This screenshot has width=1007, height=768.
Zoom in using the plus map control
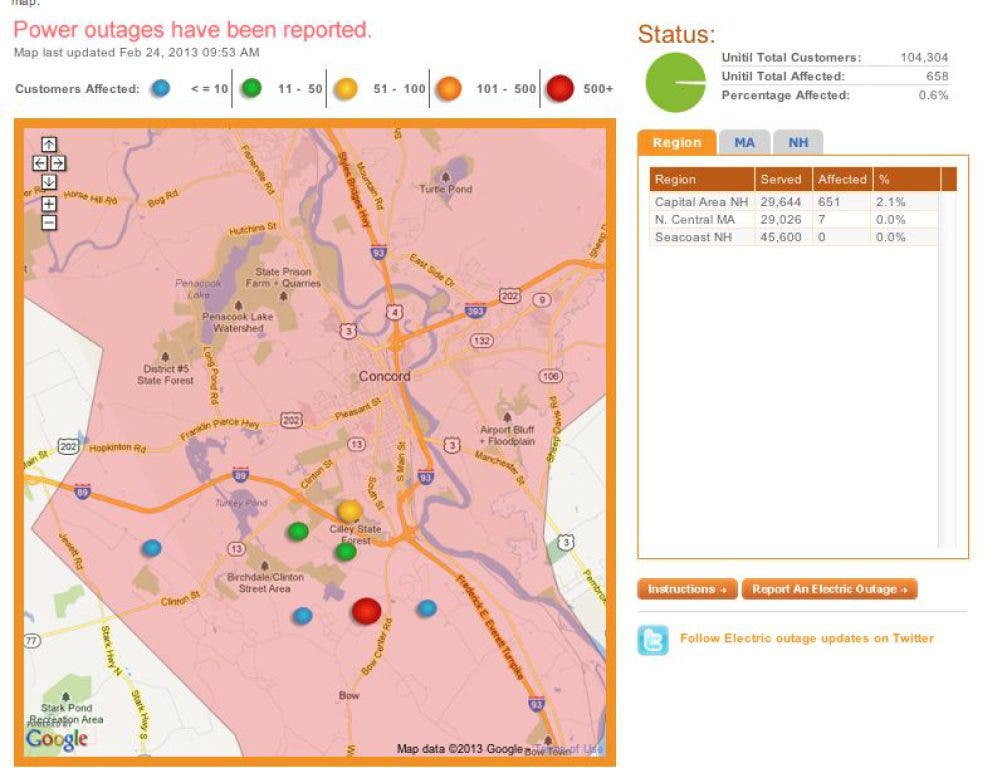49,204
